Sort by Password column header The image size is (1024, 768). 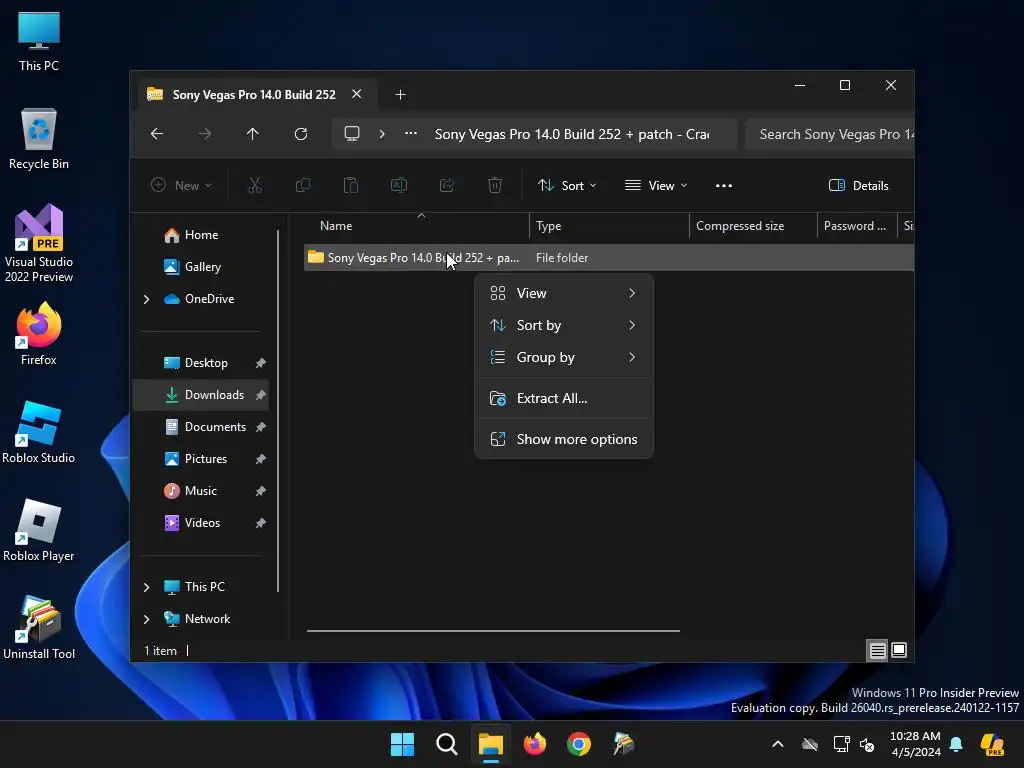pos(857,226)
